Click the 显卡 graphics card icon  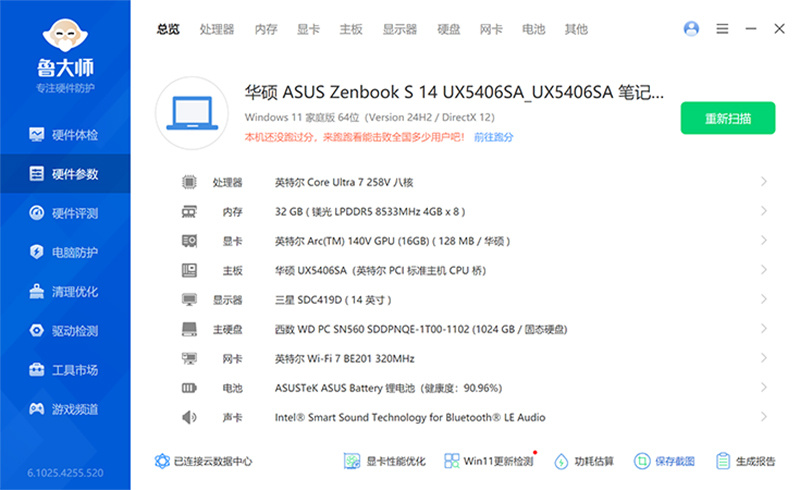[x=189, y=241]
